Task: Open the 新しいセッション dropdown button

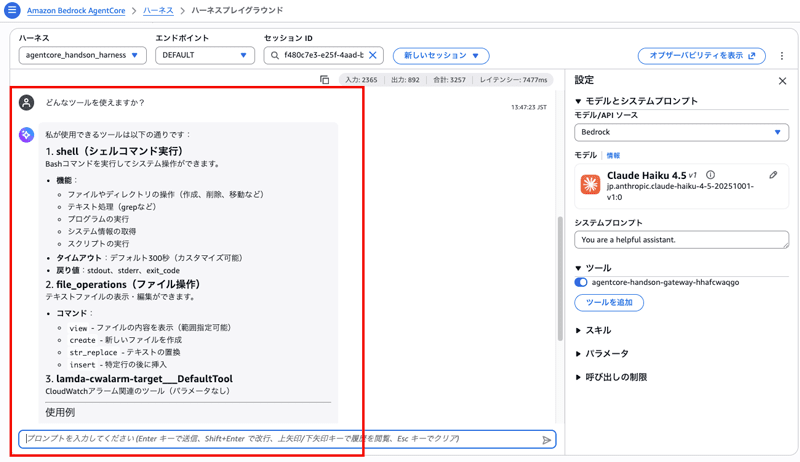Action: [441, 56]
